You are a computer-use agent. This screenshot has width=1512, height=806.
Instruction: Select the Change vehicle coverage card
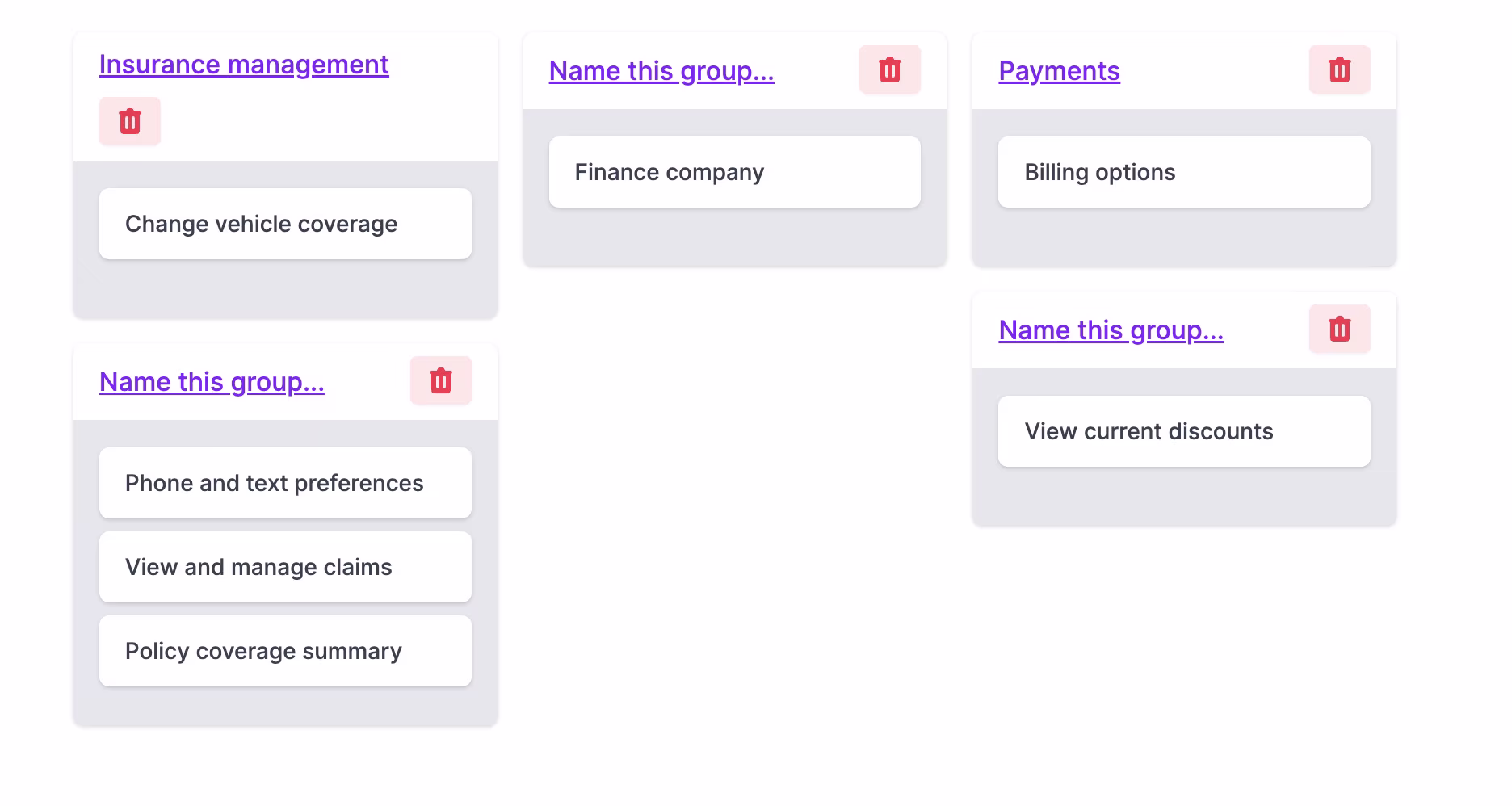(285, 224)
